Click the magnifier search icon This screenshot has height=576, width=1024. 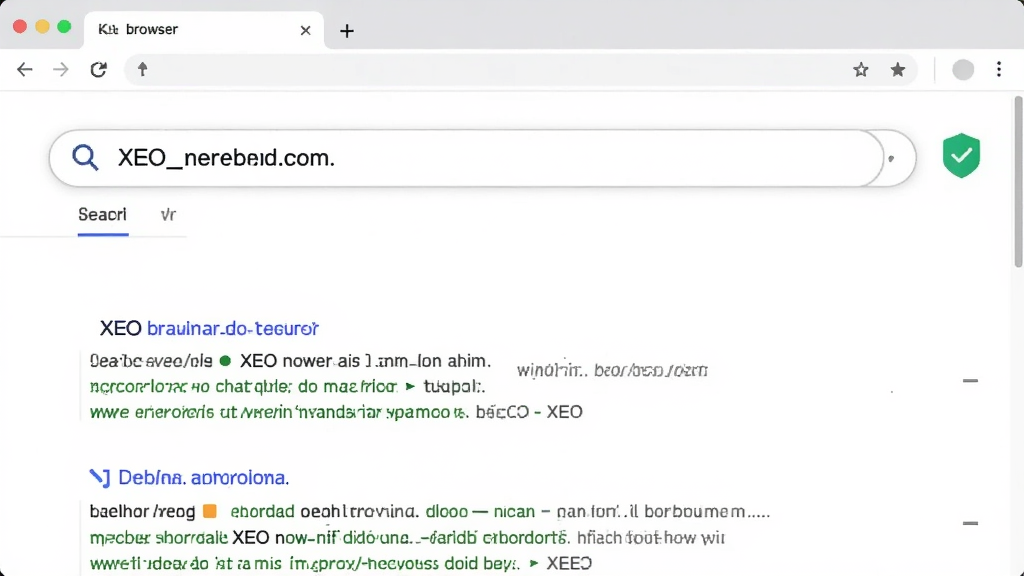[85, 157]
